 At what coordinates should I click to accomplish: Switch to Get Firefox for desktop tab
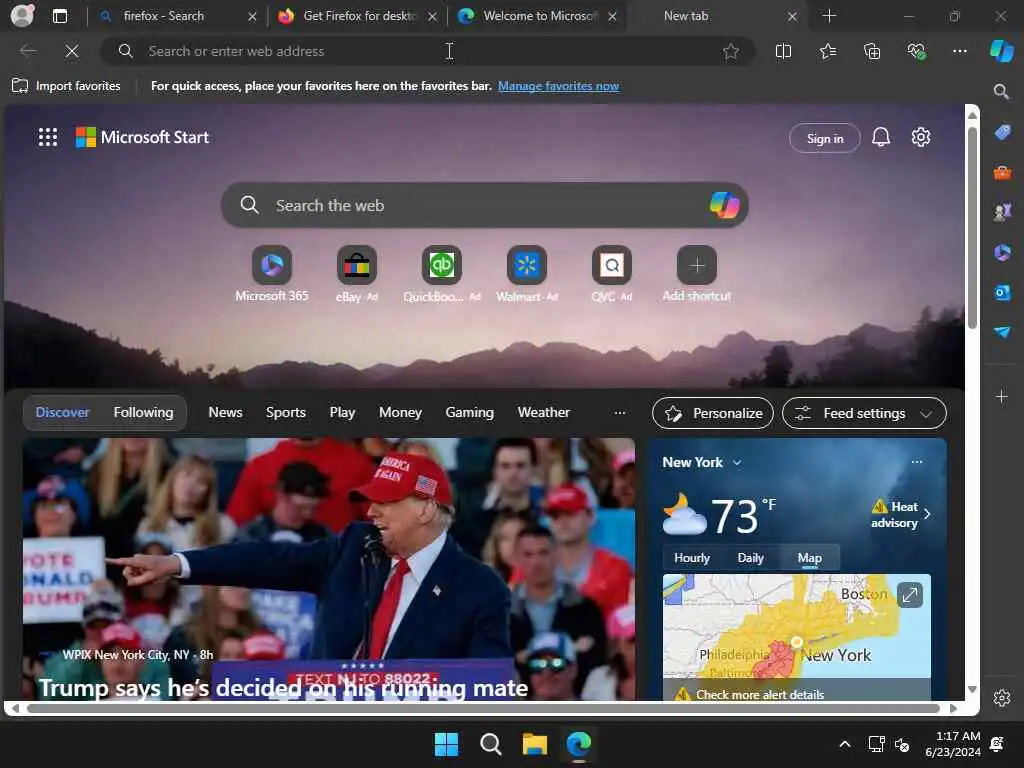click(359, 16)
